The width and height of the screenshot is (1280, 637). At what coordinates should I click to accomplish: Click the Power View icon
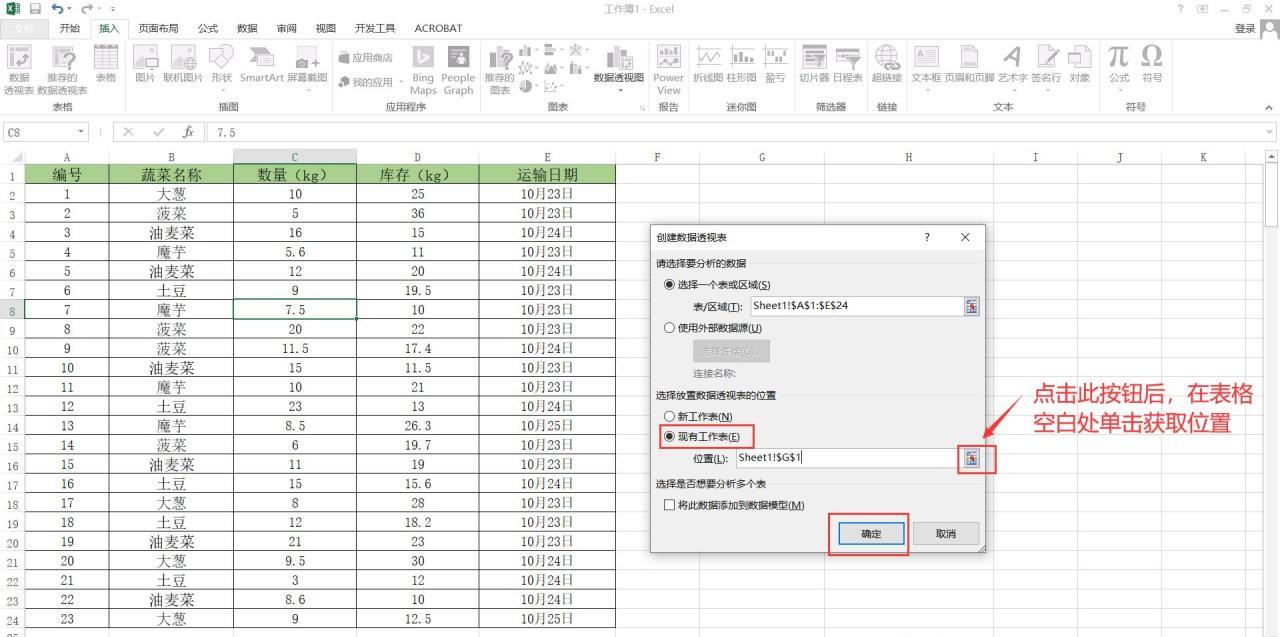click(x=668, y=70)
